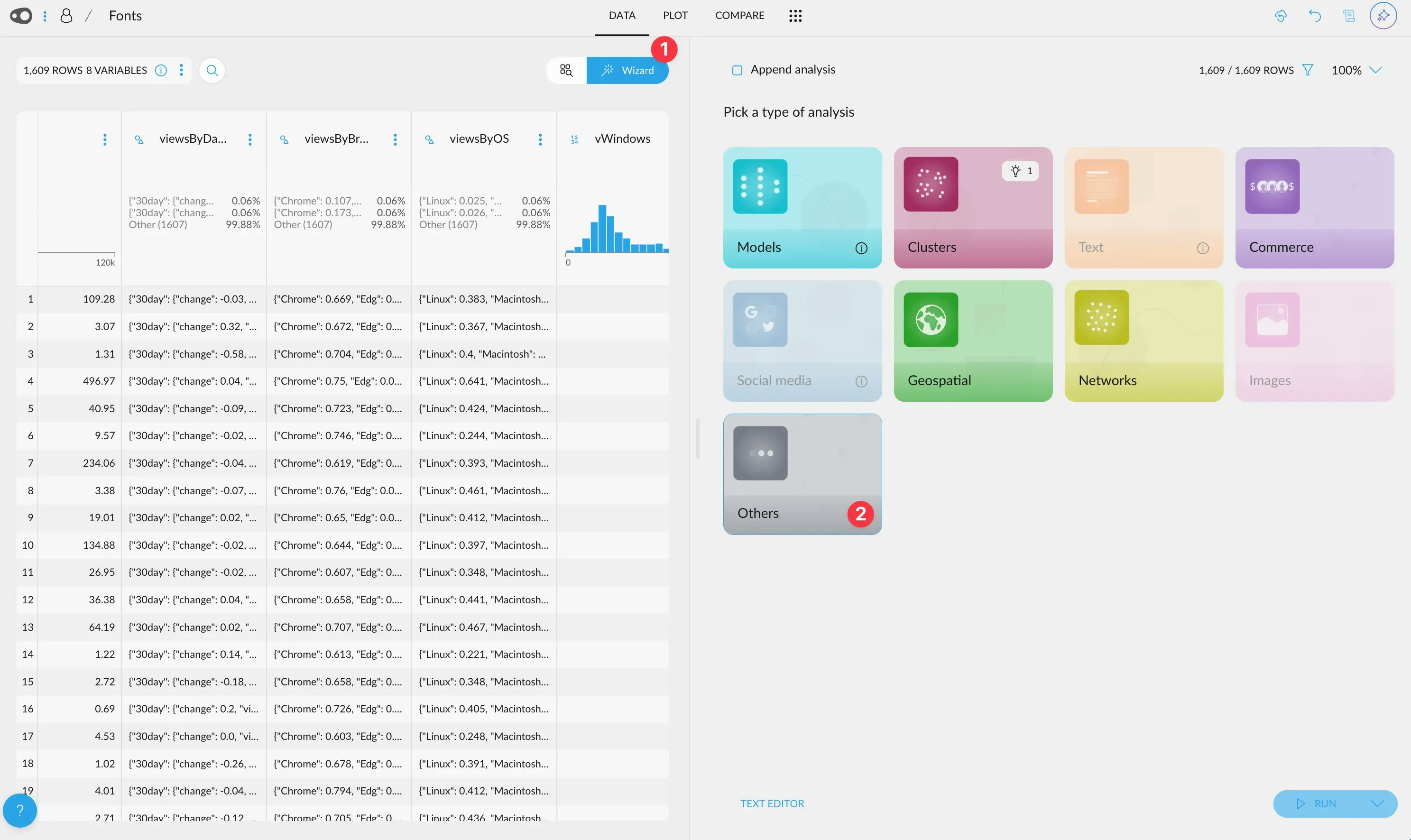Toggle the dark mode switch
Image resolution: width=1411 pixels, height=840 pixels.
[x=21, y=16]
